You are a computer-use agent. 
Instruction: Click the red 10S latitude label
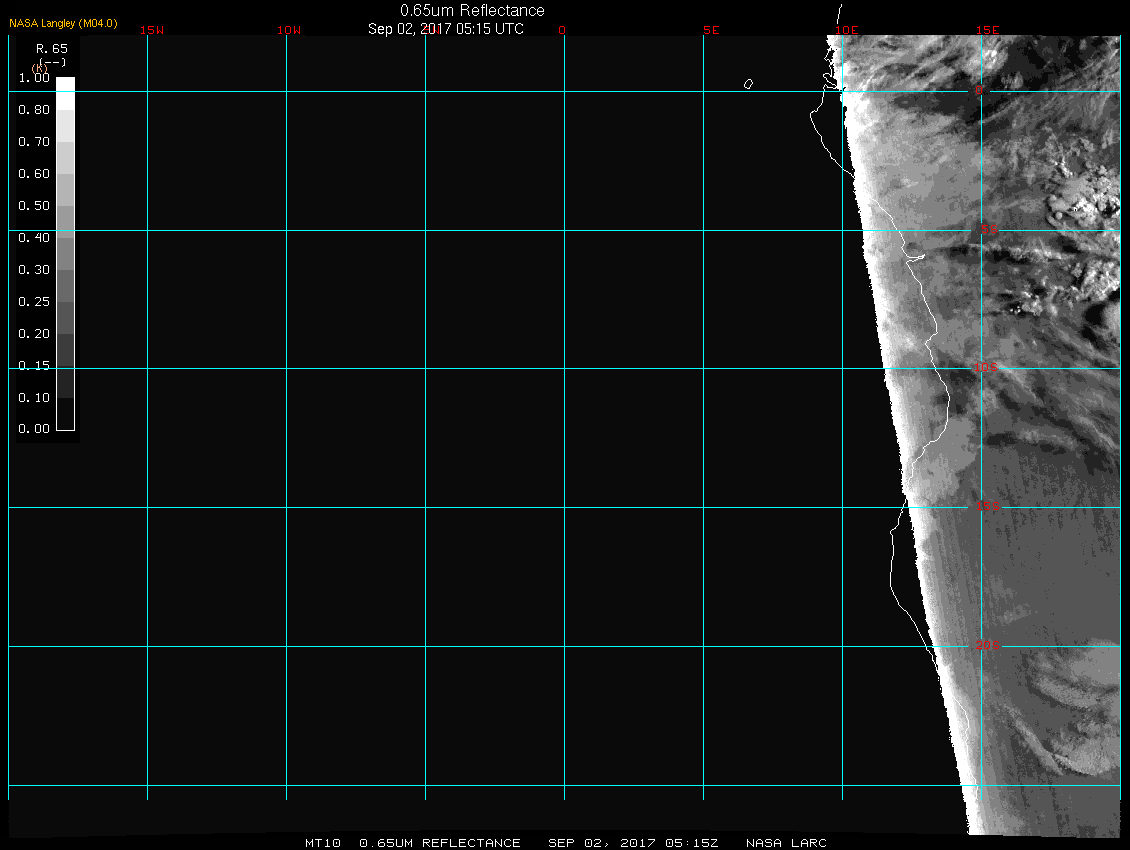tap(986, 368)
